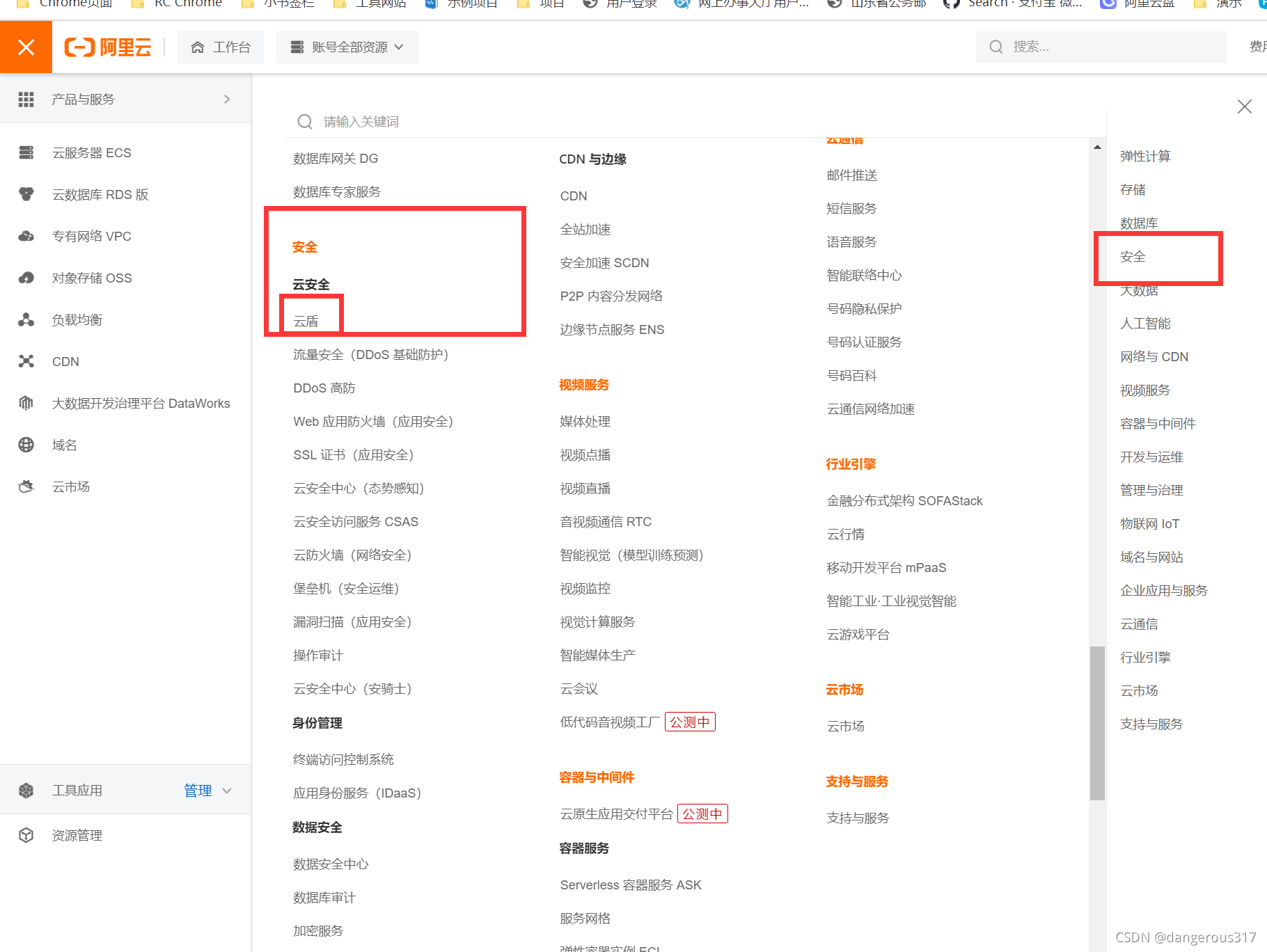Open 数据库网关 DG
The width and height of the screenshot is (1267, 952).
[336, 159]
